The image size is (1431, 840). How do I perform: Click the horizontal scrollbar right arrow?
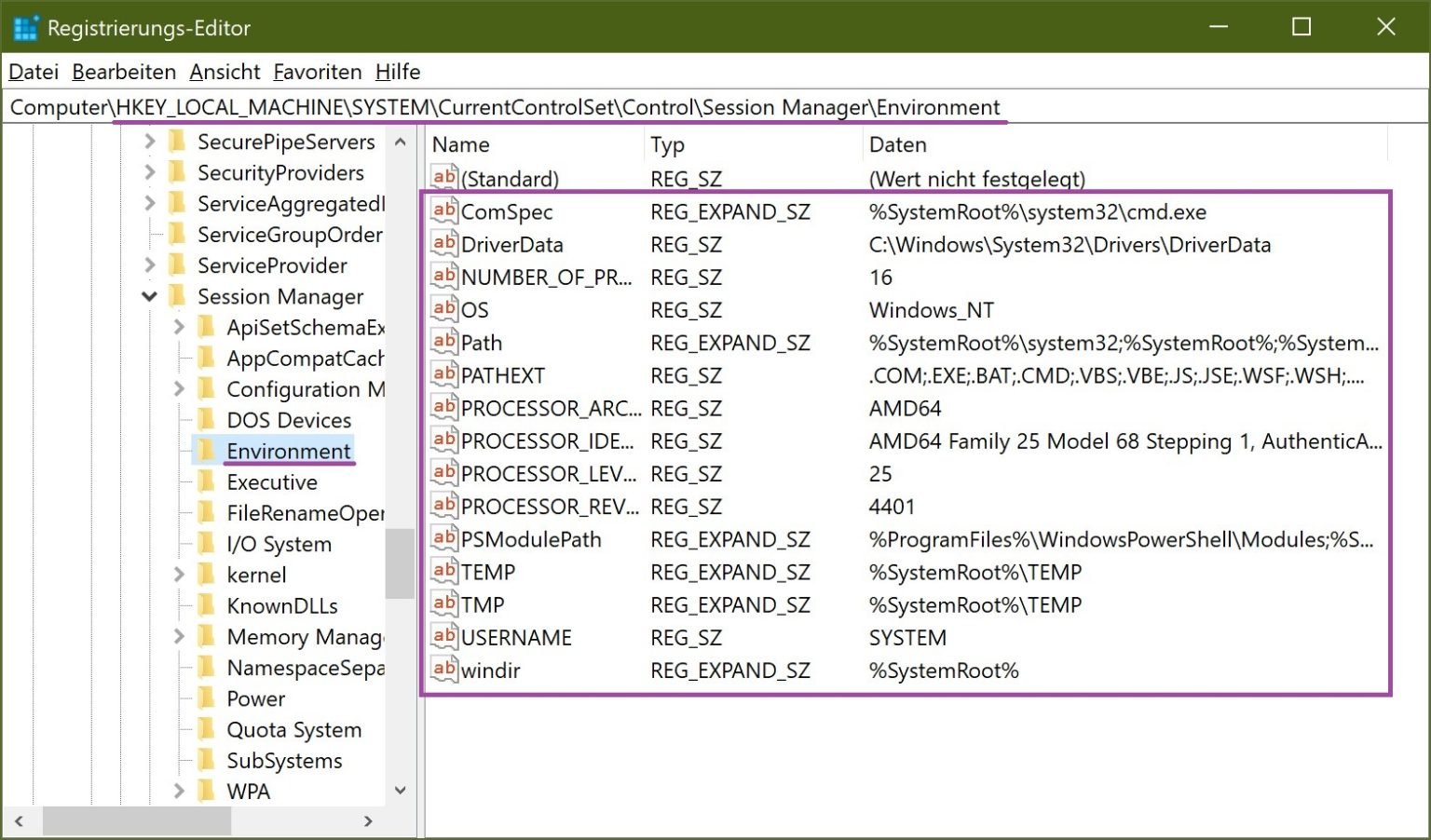pos(367,821)
